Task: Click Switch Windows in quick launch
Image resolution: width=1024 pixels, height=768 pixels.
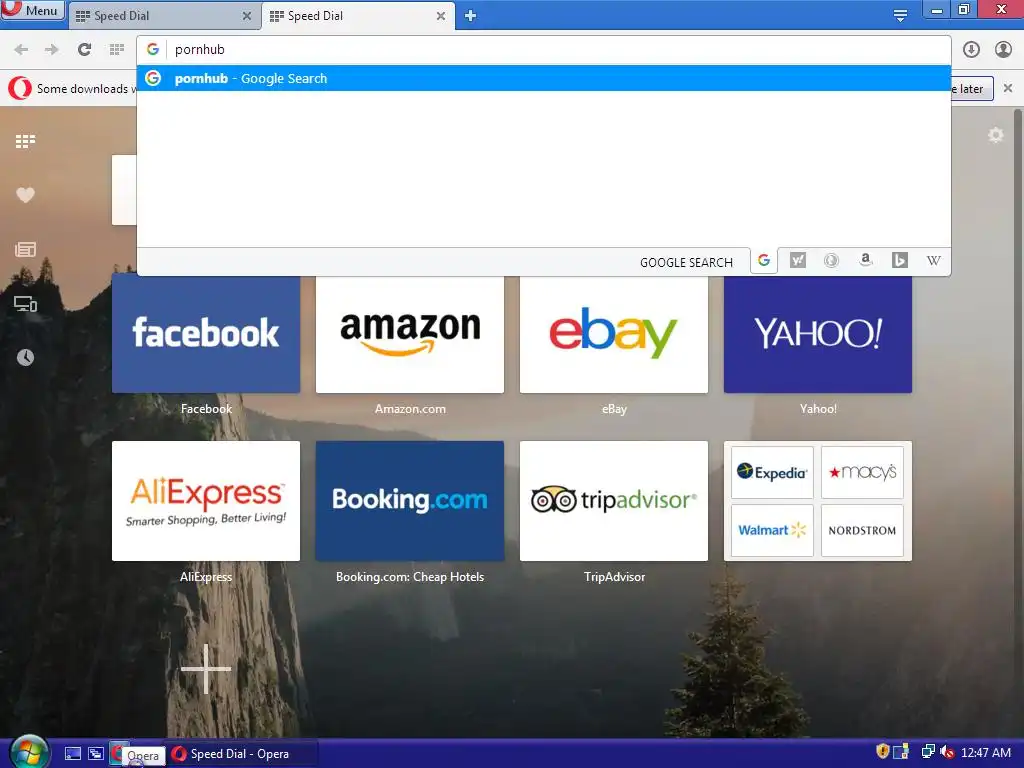Action: click(96, 754)
